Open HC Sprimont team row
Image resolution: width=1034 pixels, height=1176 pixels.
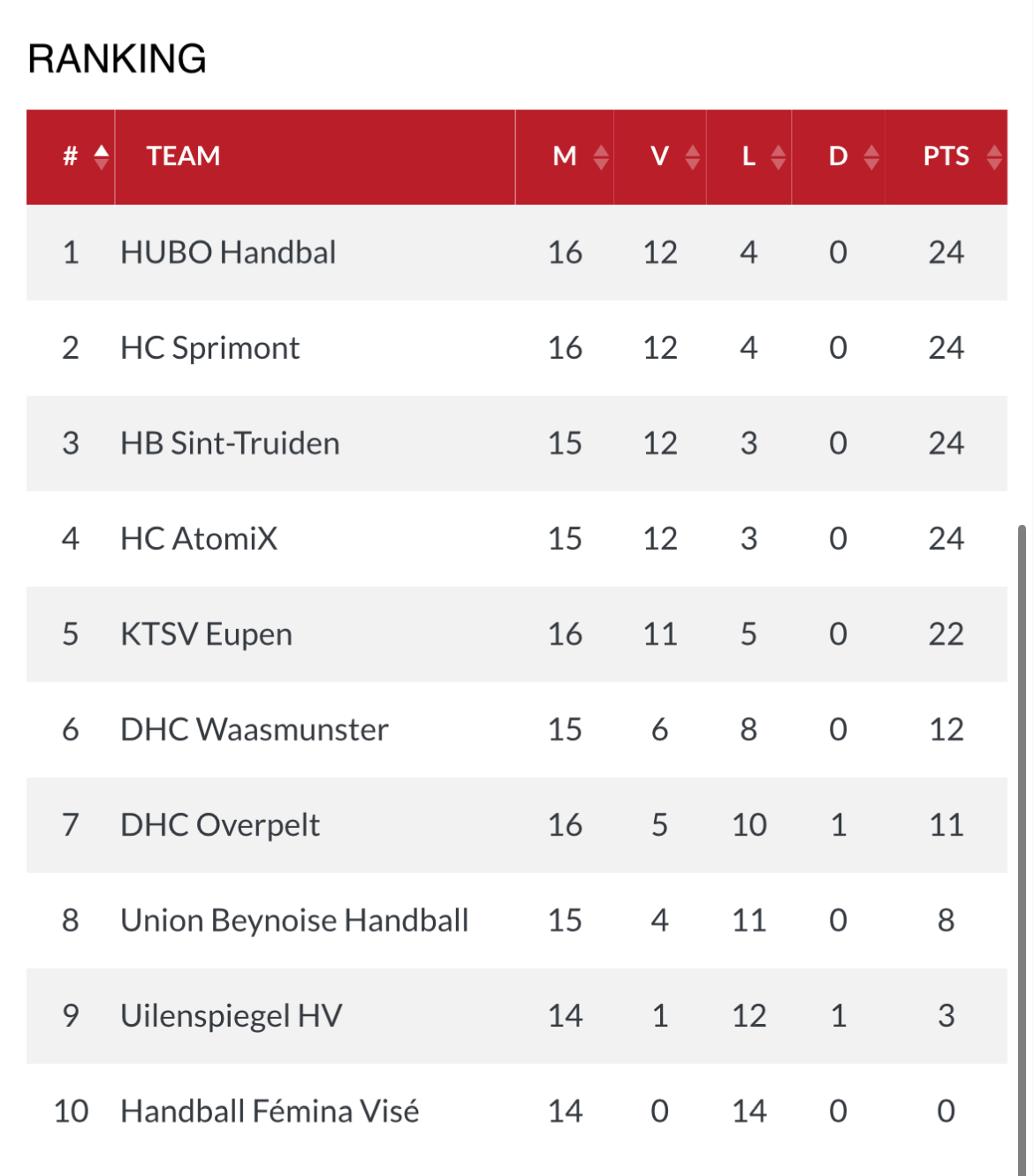click(x=517, y=348)
